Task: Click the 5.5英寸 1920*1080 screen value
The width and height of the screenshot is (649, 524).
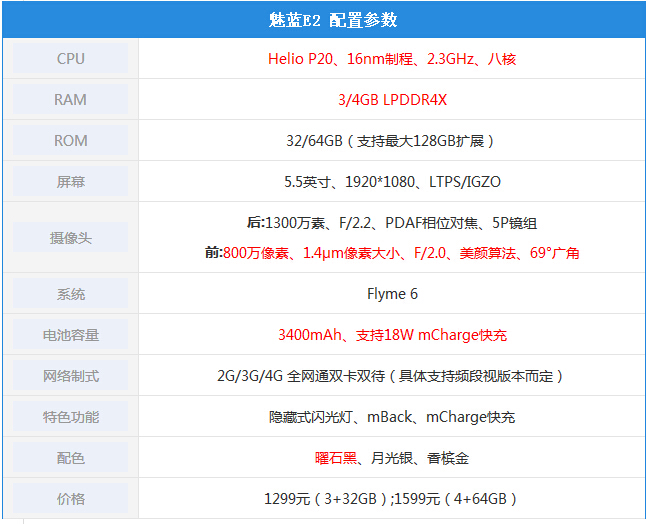Action: [392, 182]
